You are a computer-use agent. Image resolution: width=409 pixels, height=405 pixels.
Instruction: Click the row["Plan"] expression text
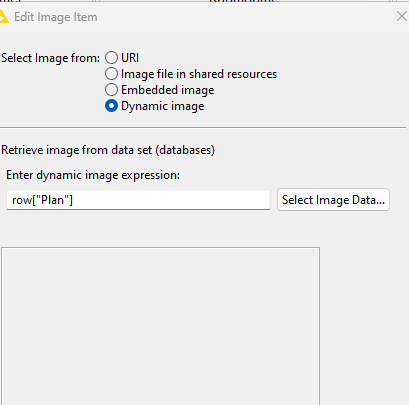pyautogui.click(x=42, y=200)
